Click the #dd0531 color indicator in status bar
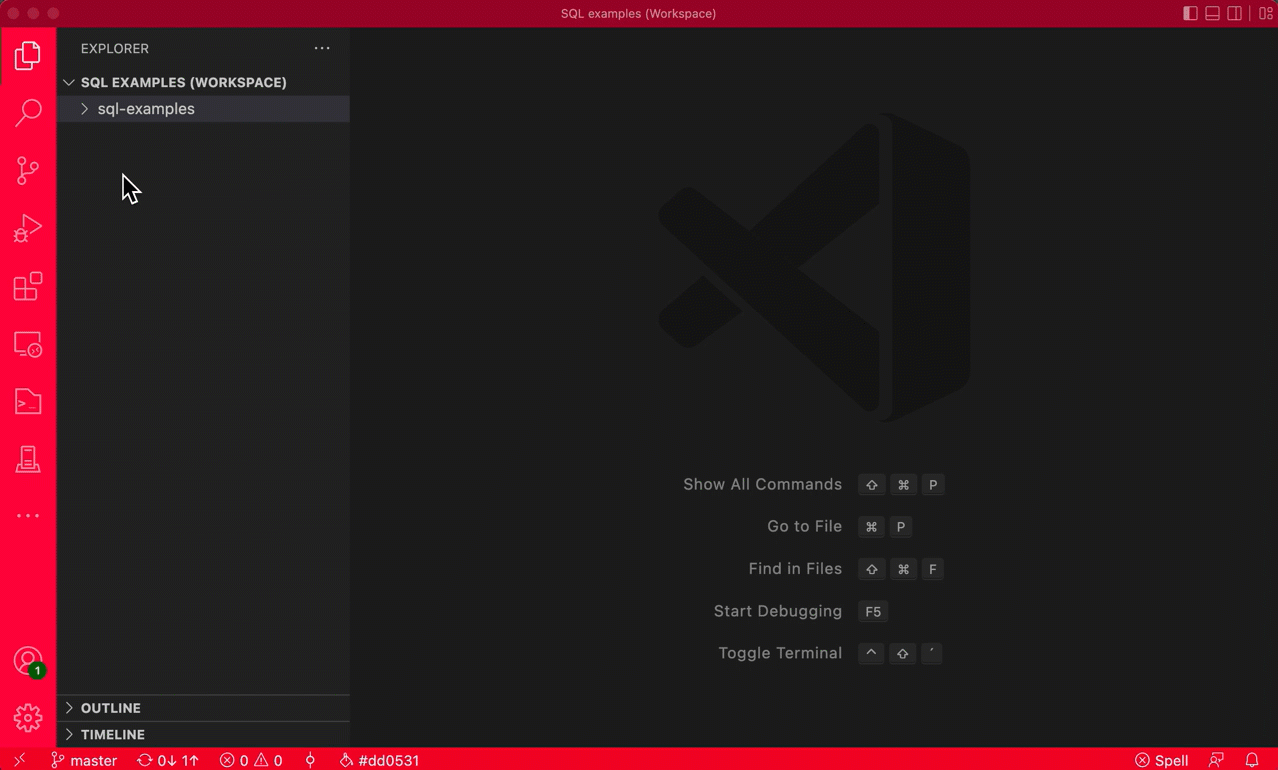 pyautogui.click(x=379, y=760)
